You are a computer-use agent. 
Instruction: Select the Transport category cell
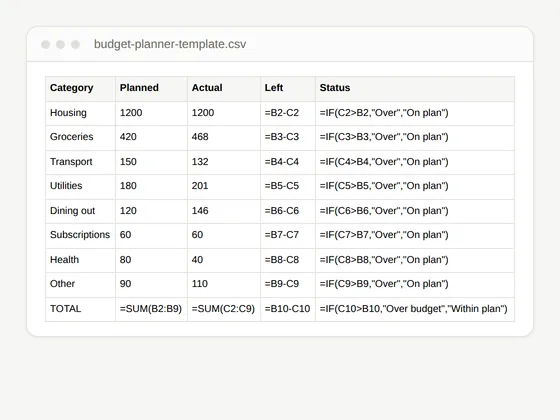click(x=80, y=162)
